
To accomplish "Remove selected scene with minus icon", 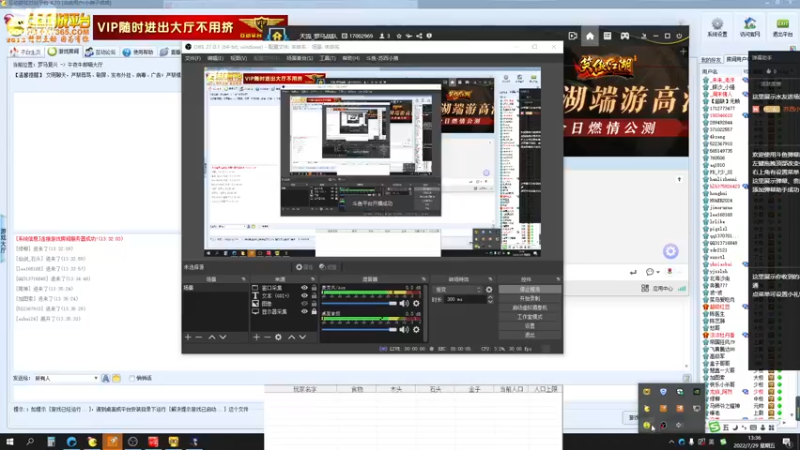I will click(199, 337).
